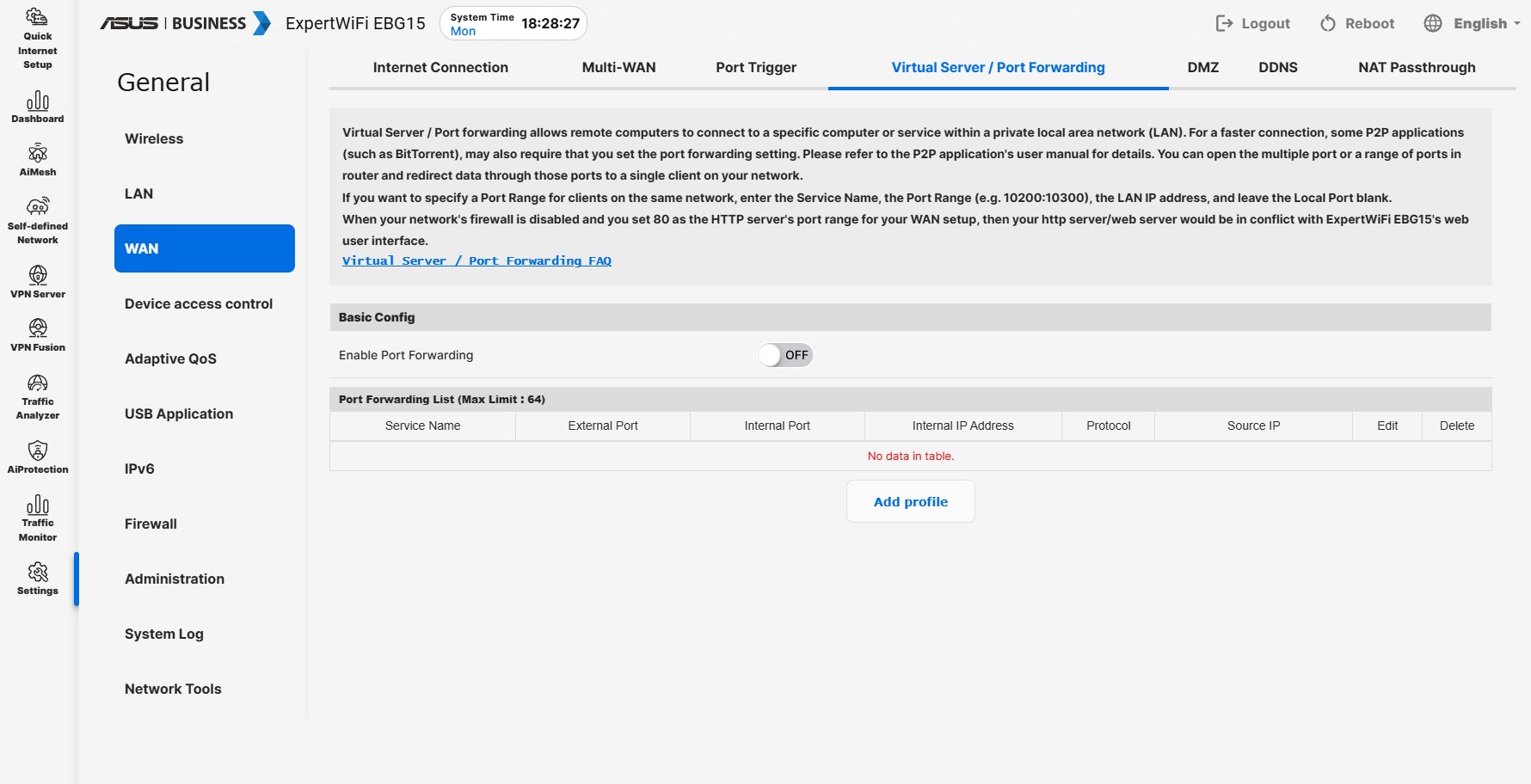This screenshot has height=784, width=1531.
Task: Switch to Multi-WAN tab
Action: [619, 67]
